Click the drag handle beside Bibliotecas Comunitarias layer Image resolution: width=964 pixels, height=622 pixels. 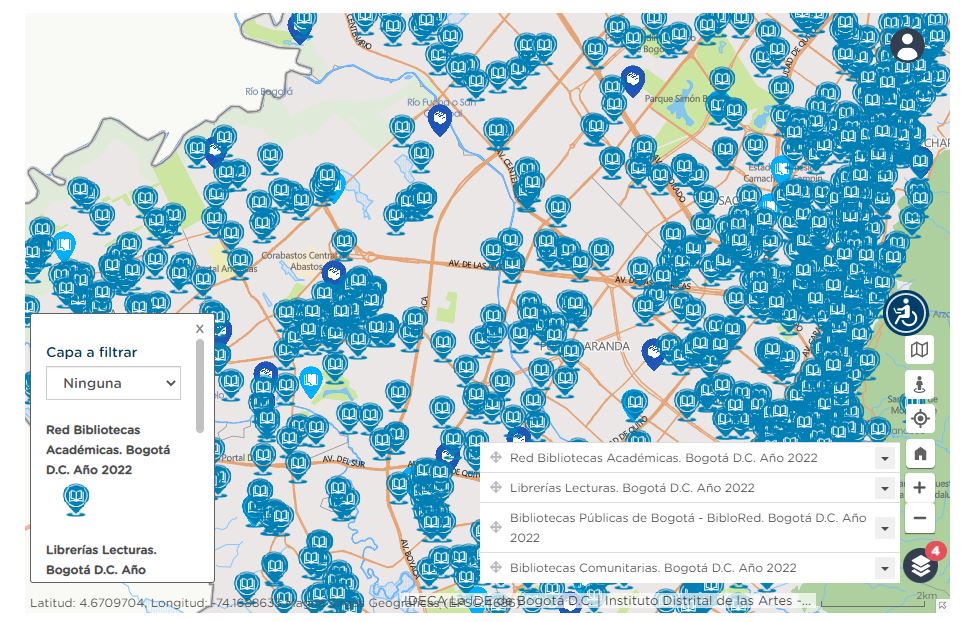click(496, 568)
